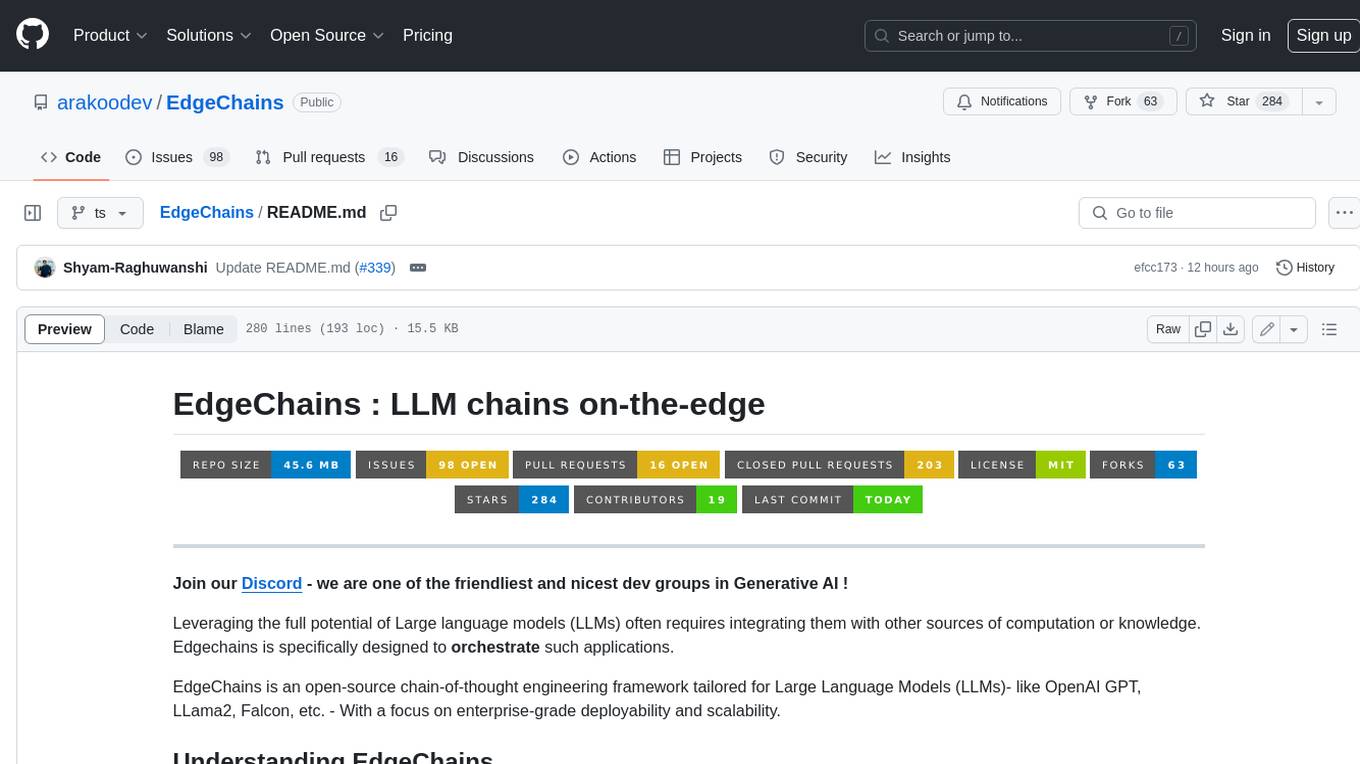Screen dimensions: 1360x764
Task: Open the star lists dropdown arrow
Action: 1319,101
